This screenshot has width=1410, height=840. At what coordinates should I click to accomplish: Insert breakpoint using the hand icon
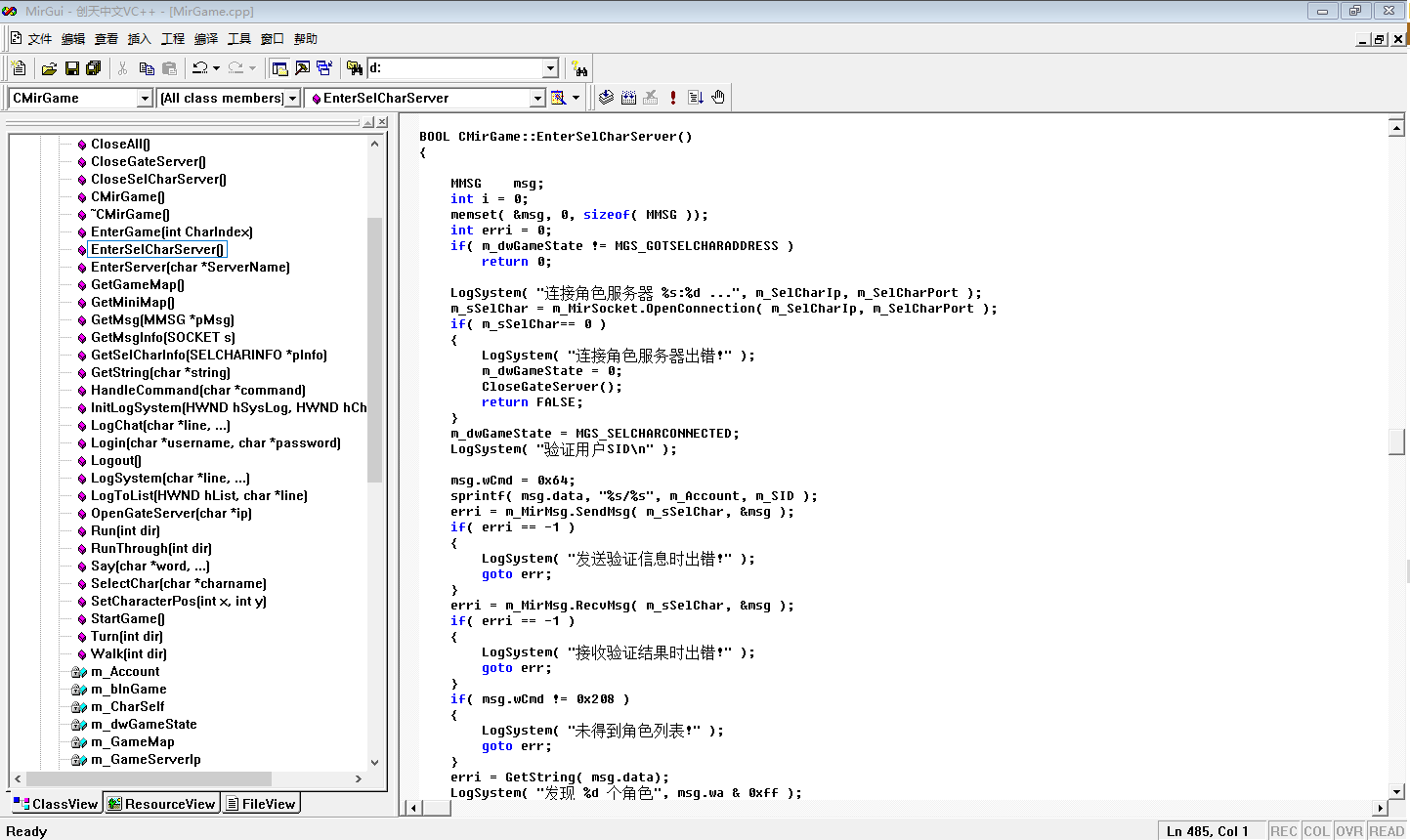click(718, 98)
